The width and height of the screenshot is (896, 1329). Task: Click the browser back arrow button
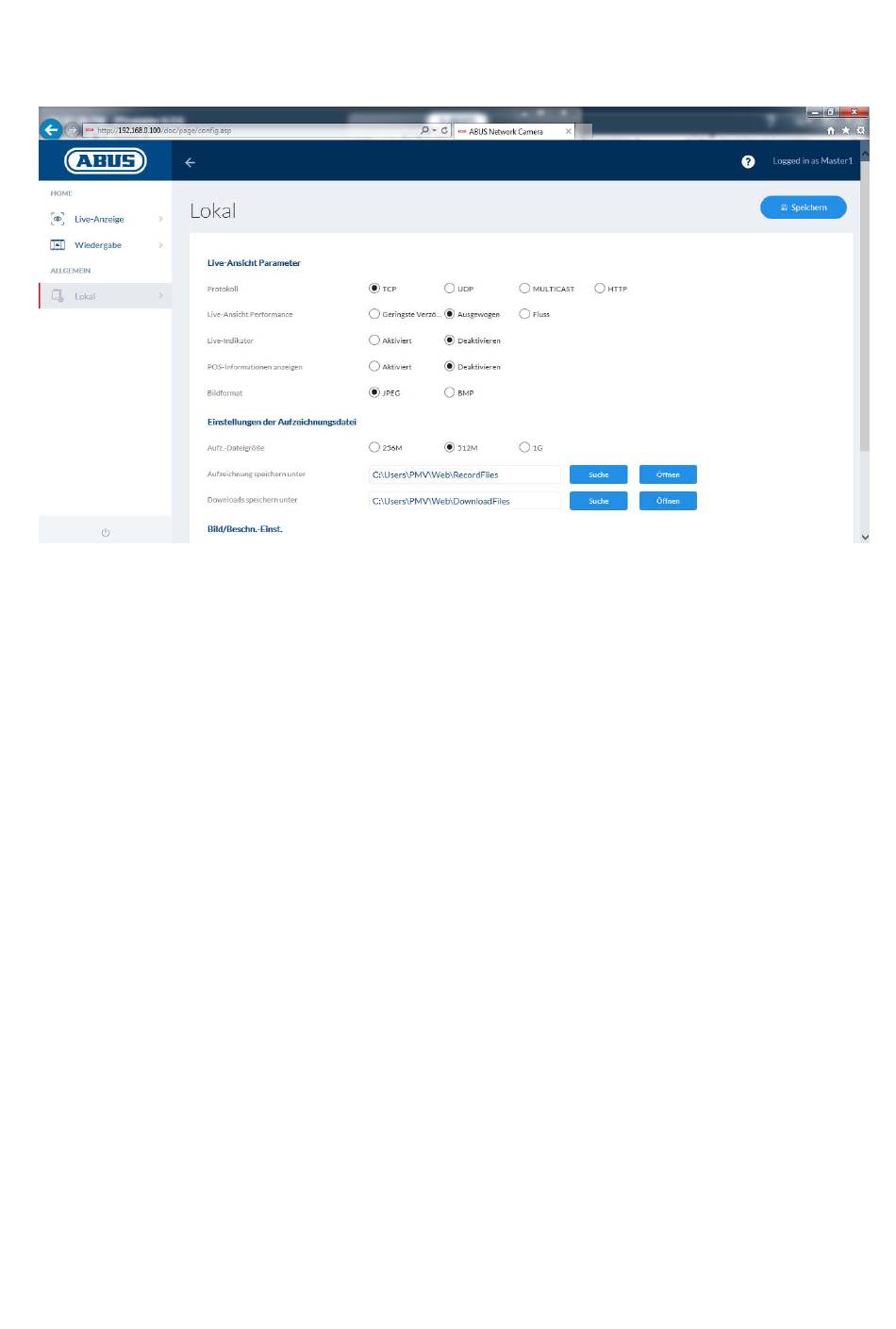pos(51,130)
